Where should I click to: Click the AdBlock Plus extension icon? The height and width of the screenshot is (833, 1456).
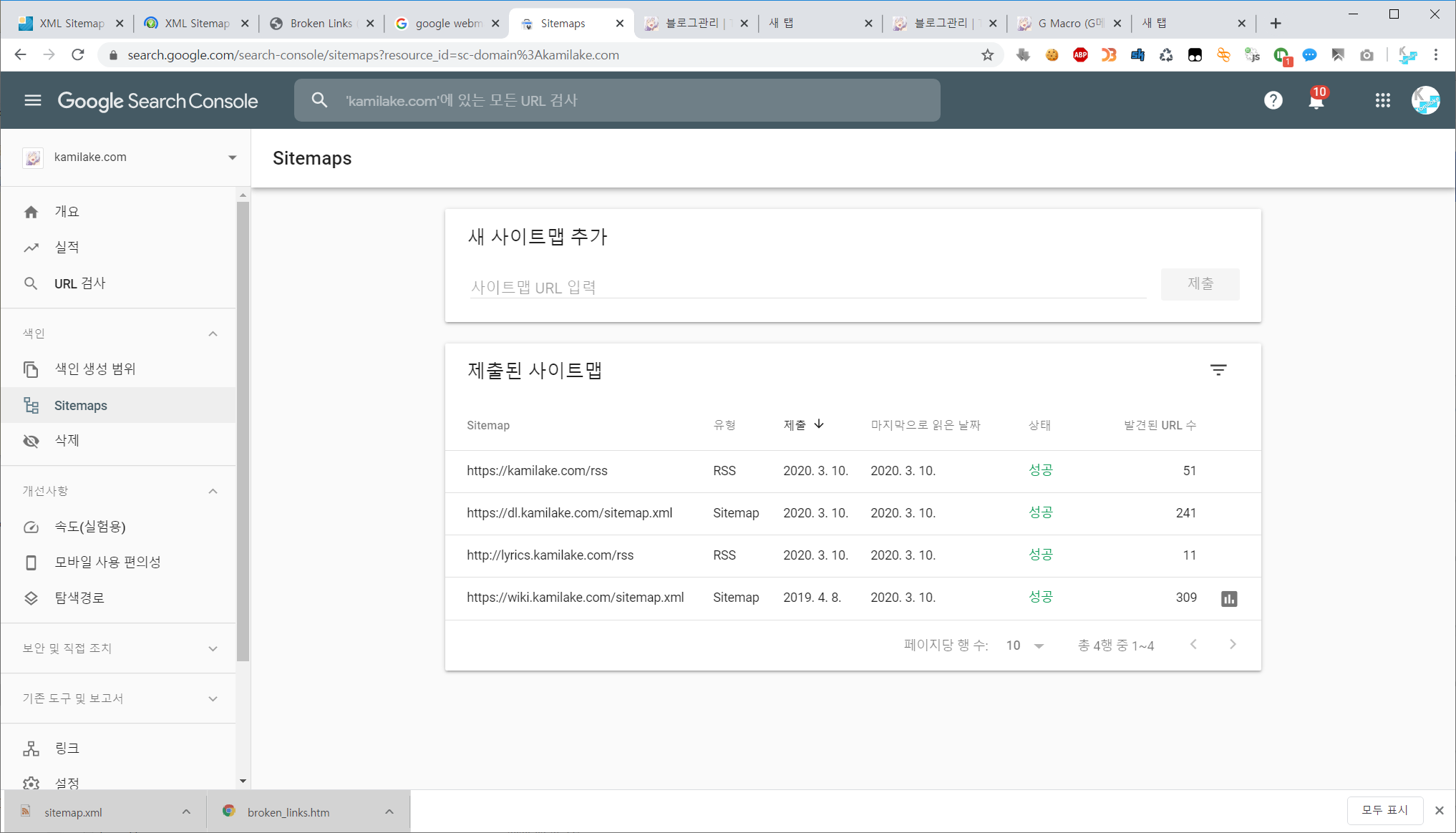pos(1080,55)
